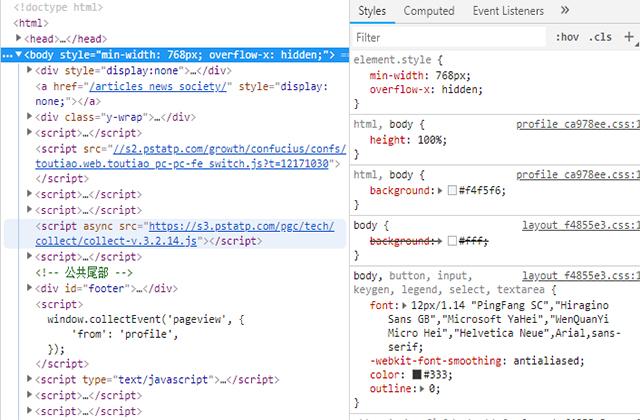Image resolution: width=640 pixels, height=420 pixels.
Task: Click the #f4f5f6 background color swatch
Action: click(x=452, y=190)
